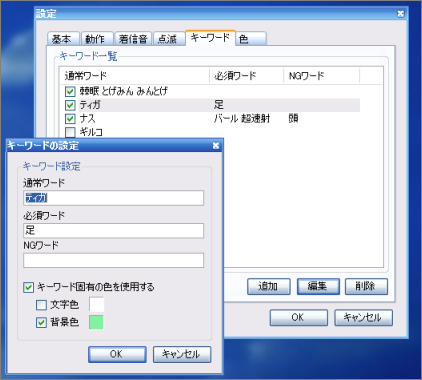Close the キーワードの設定 dialog with X
This screenshot has height=380, width=422.
[x=216, y=146]
